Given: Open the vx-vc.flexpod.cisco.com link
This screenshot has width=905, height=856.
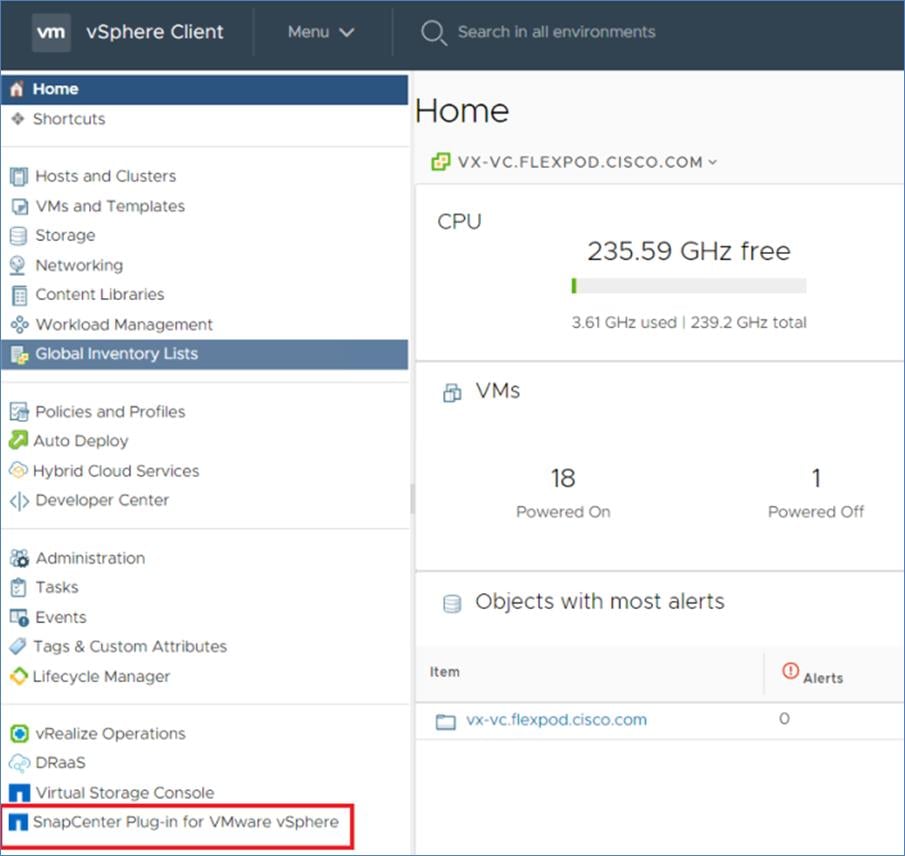Looking at the screenshot, I should pyautogui.click(x=556, y=720).
